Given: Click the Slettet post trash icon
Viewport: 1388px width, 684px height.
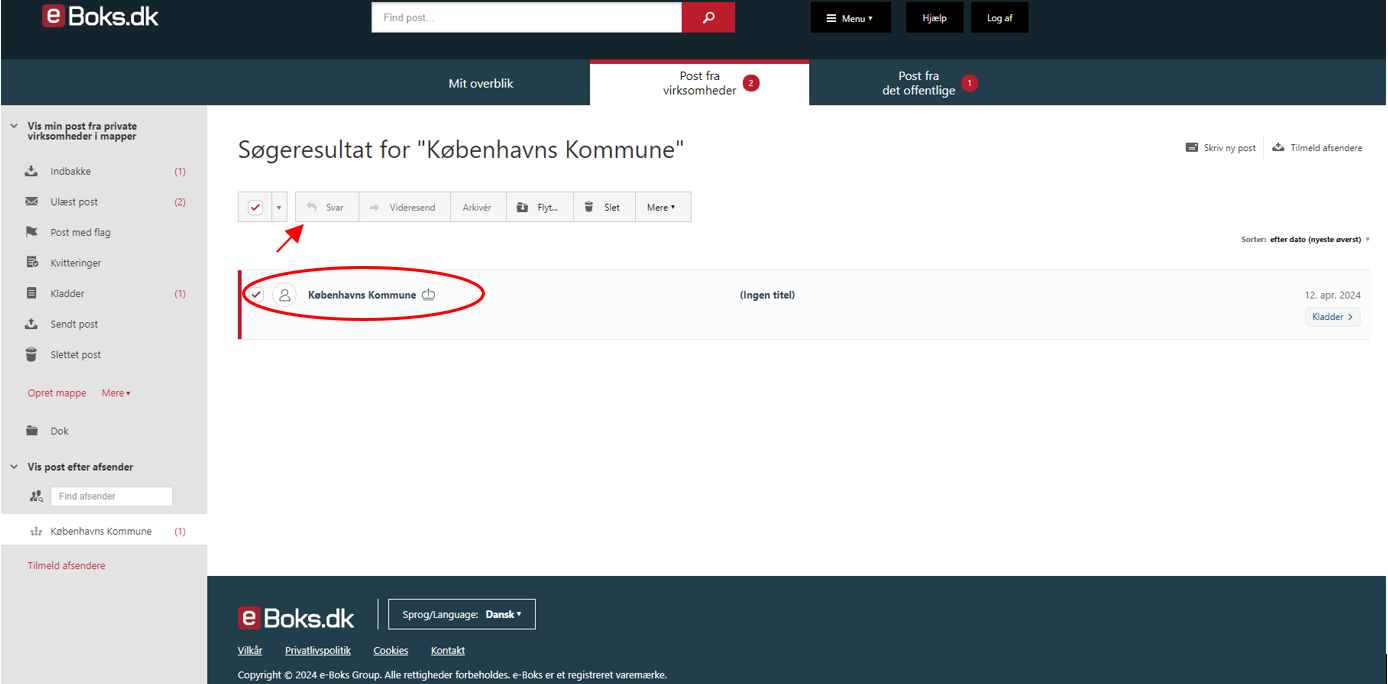Looking at the screenshot, I should coord(31,355).
